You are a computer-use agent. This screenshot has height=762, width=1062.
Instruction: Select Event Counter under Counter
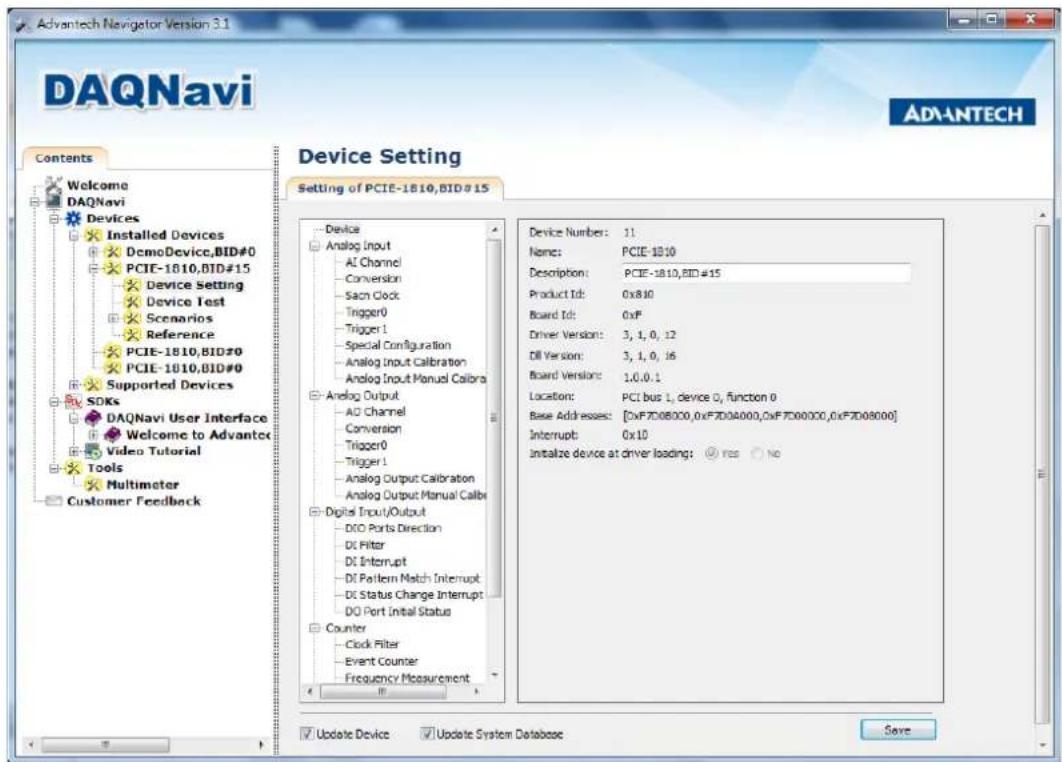coord(381,661)
